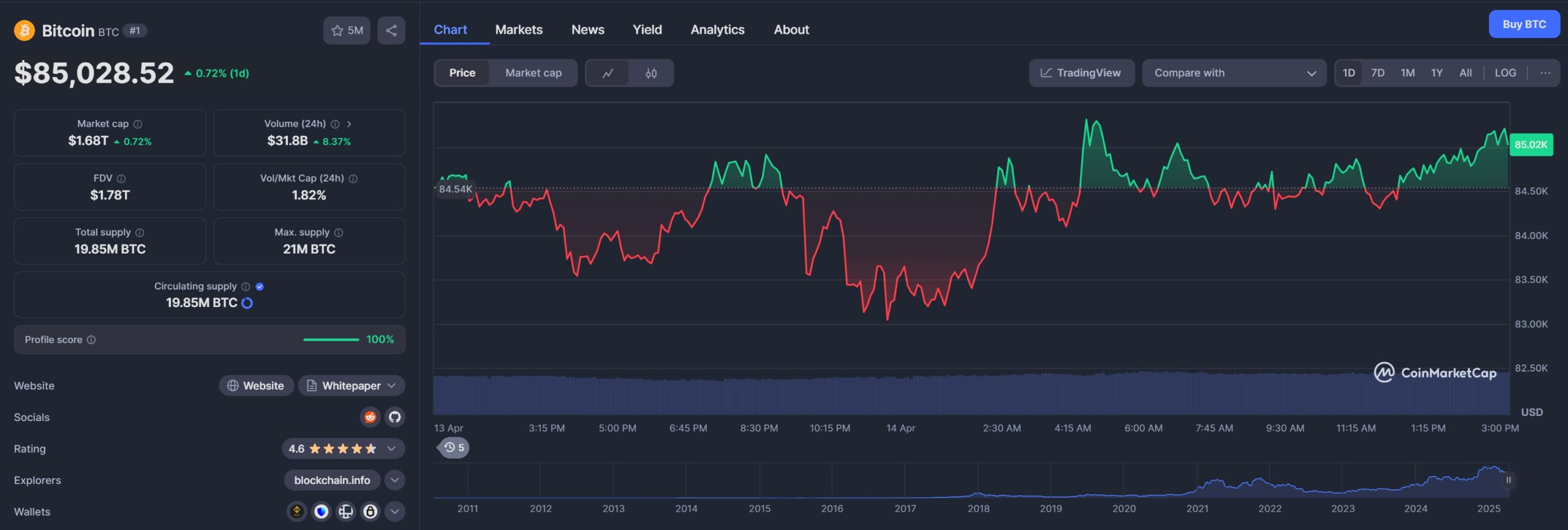Open Circulating supply info tooltip icon
1568x530 pixels.
tap(246, 286)
